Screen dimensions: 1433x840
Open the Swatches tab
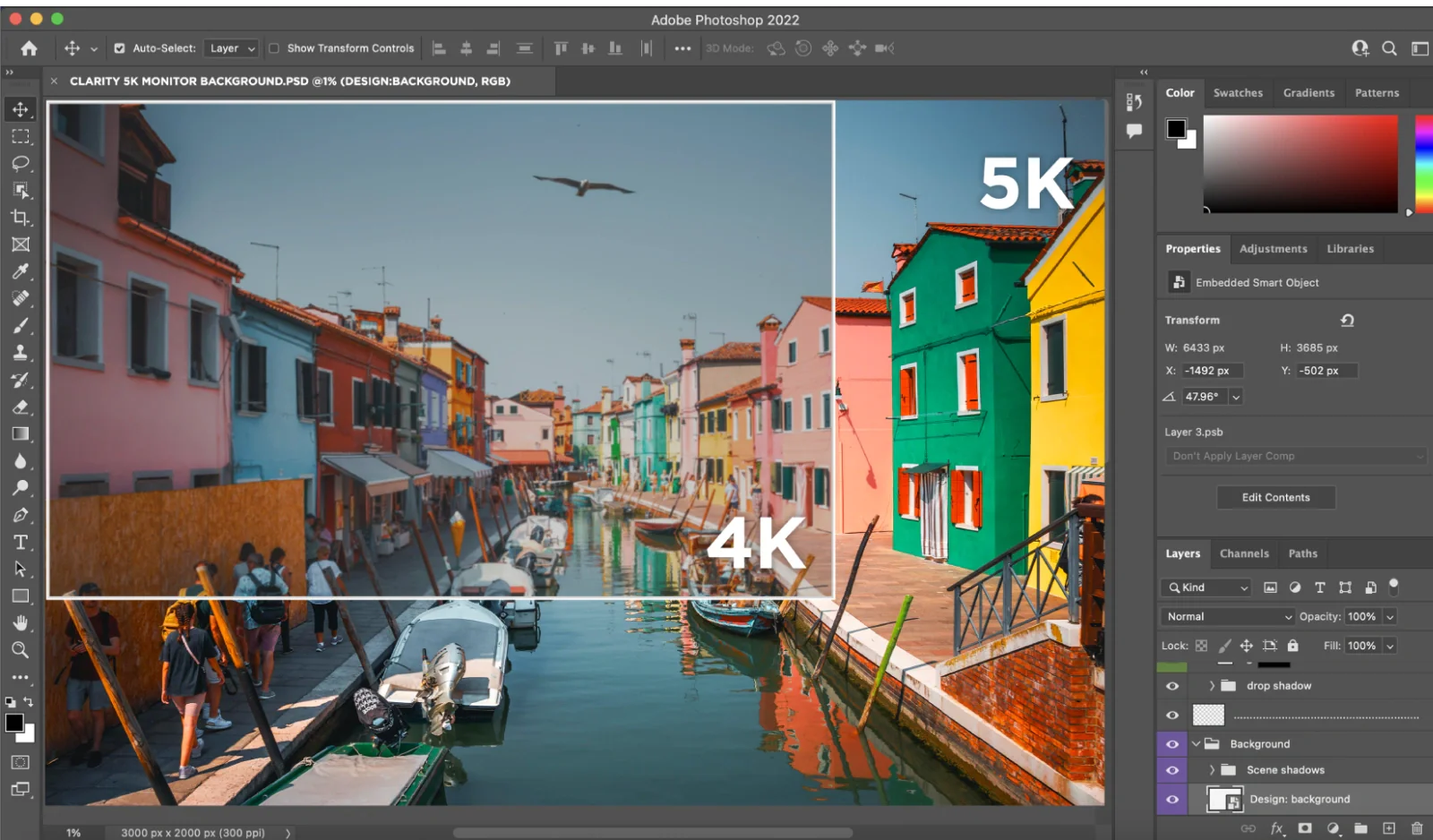(1238, 93)
